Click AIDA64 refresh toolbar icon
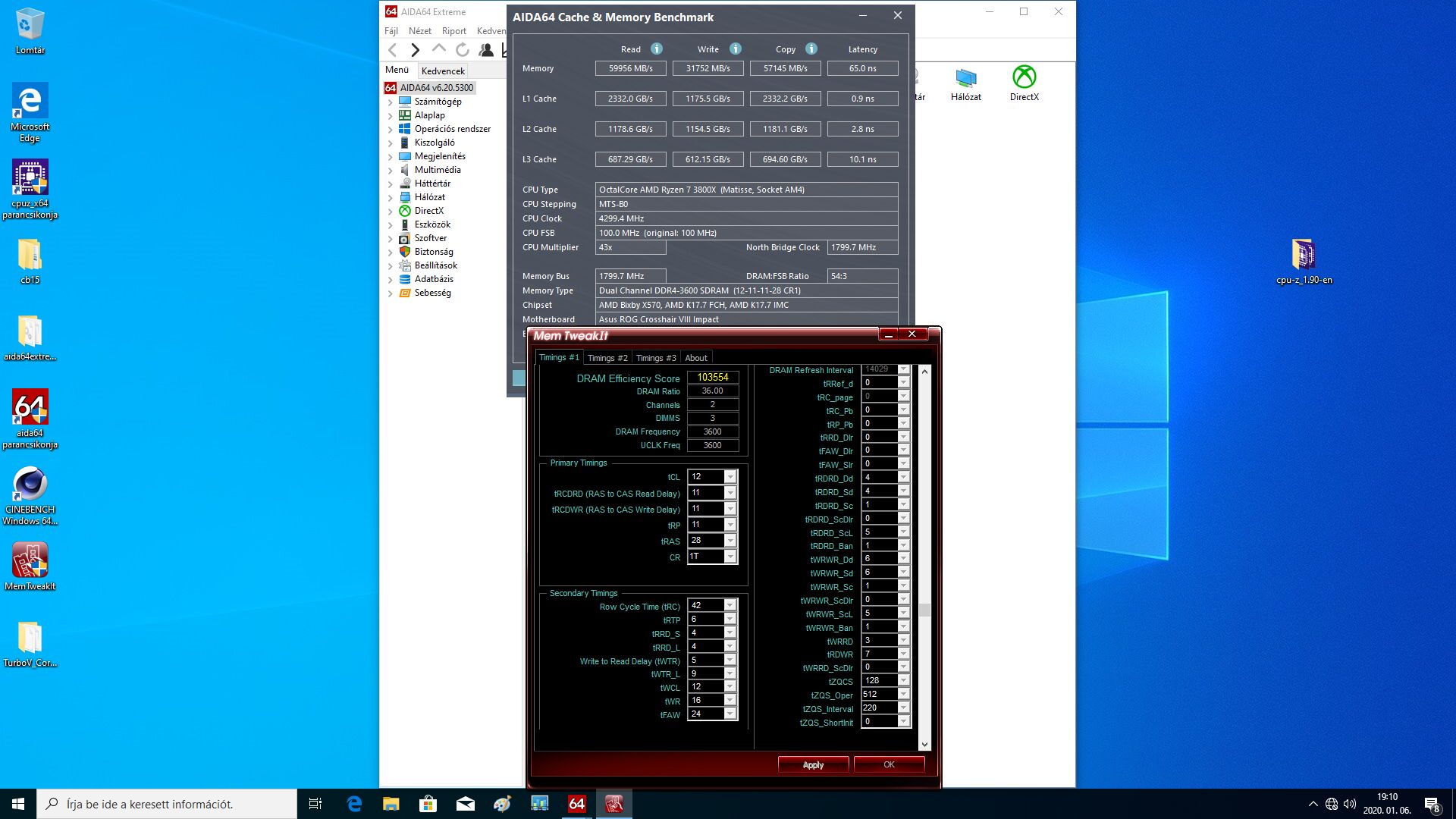Image resolution: width=1456 pixels, height=819 pixels. pyautogui.click(x=462, y=50)
